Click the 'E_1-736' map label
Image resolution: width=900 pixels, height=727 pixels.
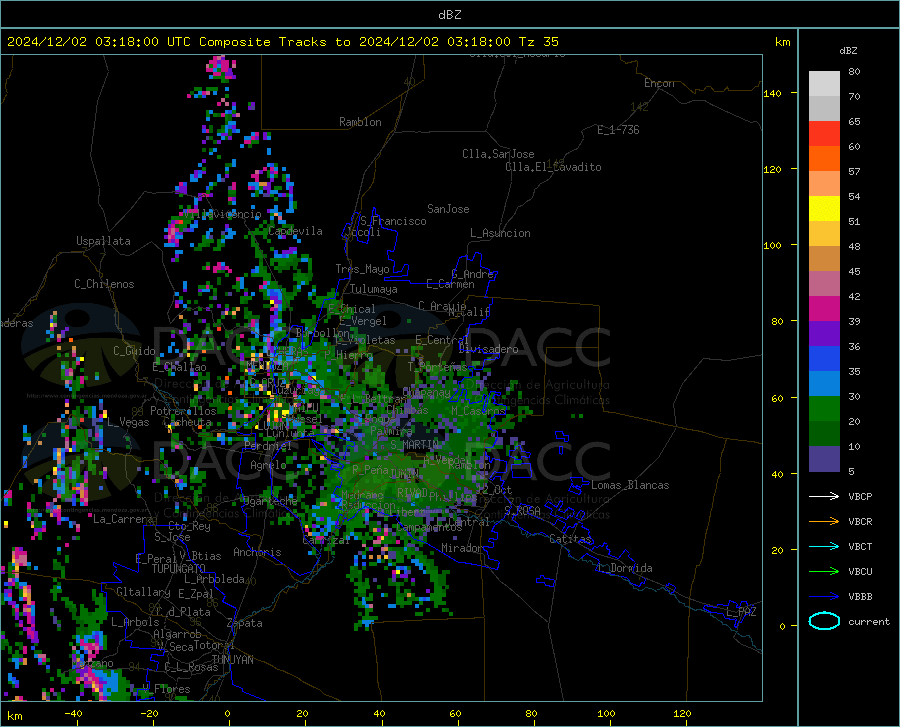coord(618,130)
